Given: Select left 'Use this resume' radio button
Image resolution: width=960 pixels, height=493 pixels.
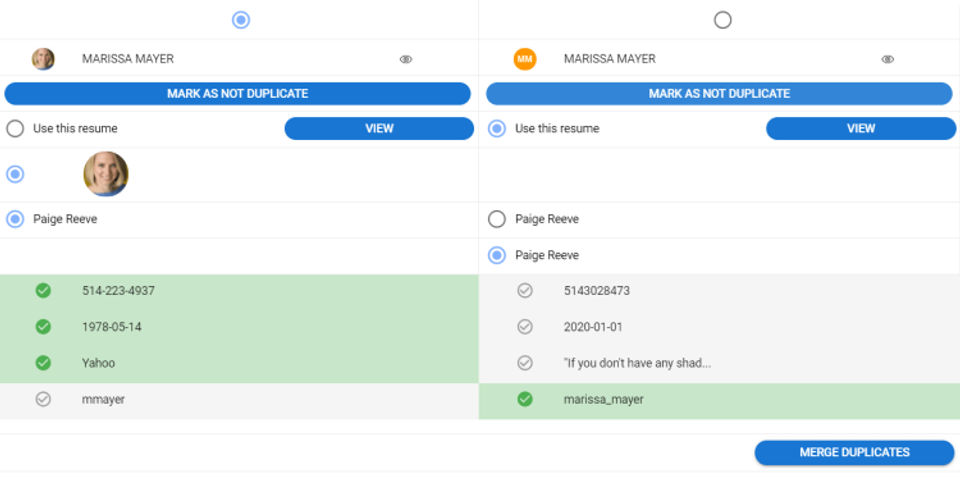Looking at the screenshot, I should tap(15, 129).
